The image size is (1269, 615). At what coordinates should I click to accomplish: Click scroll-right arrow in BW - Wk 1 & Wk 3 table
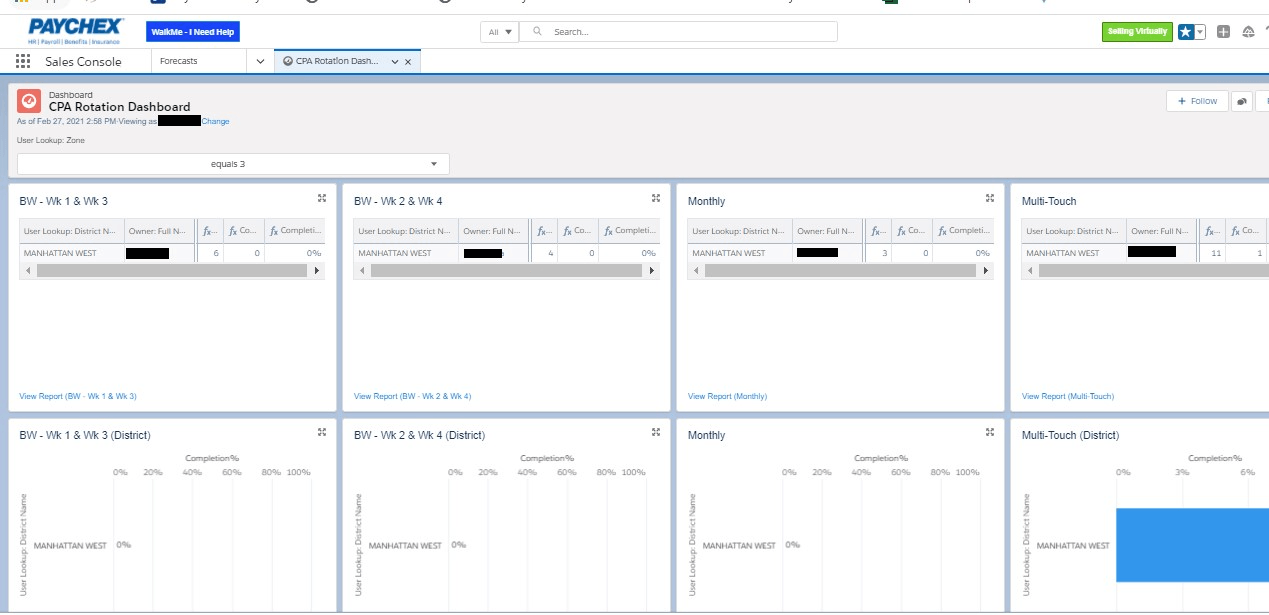click(x=318, y=271)
